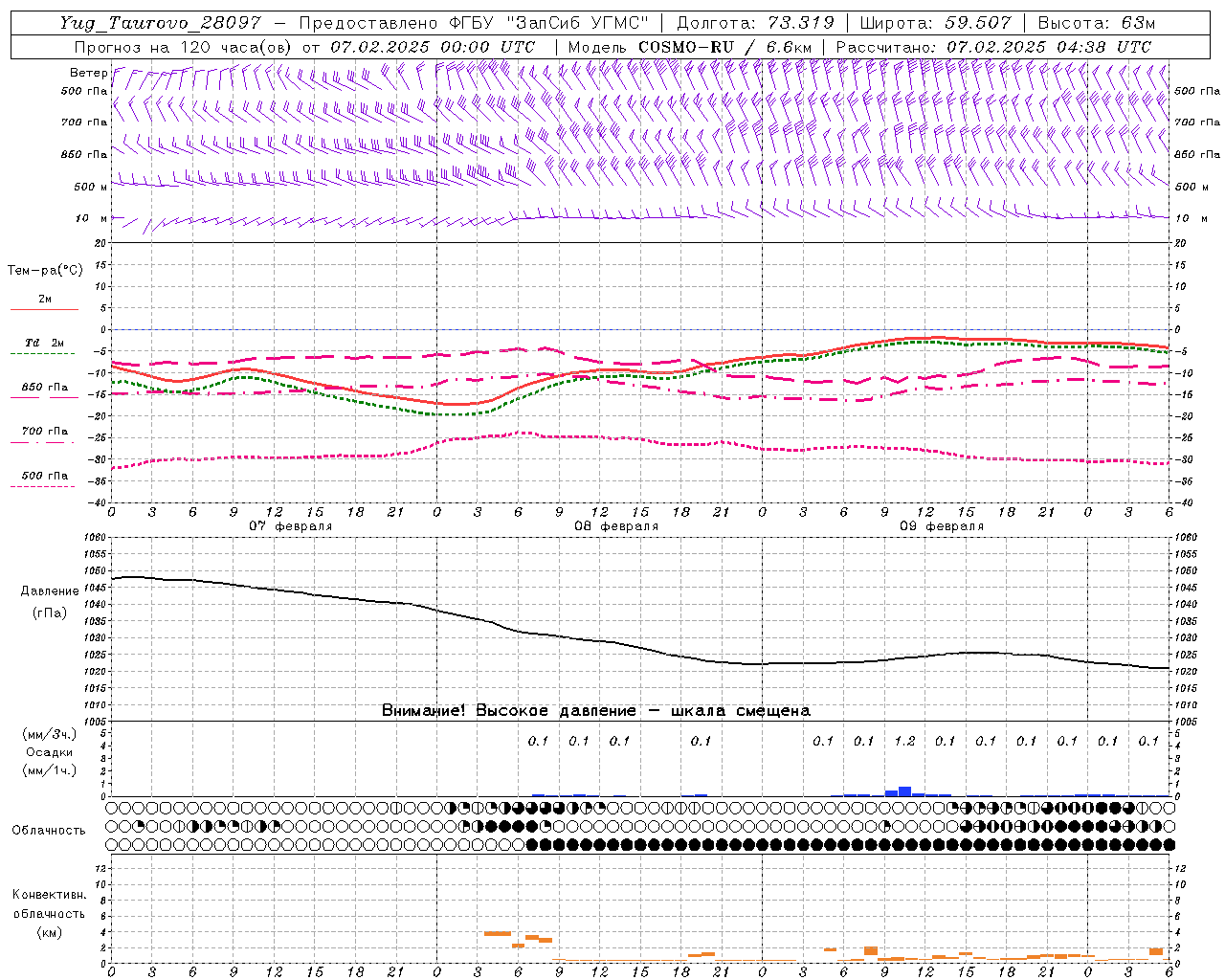
Task: Click the tallest blue precipitation bar
Action: (x=904, y=791)
